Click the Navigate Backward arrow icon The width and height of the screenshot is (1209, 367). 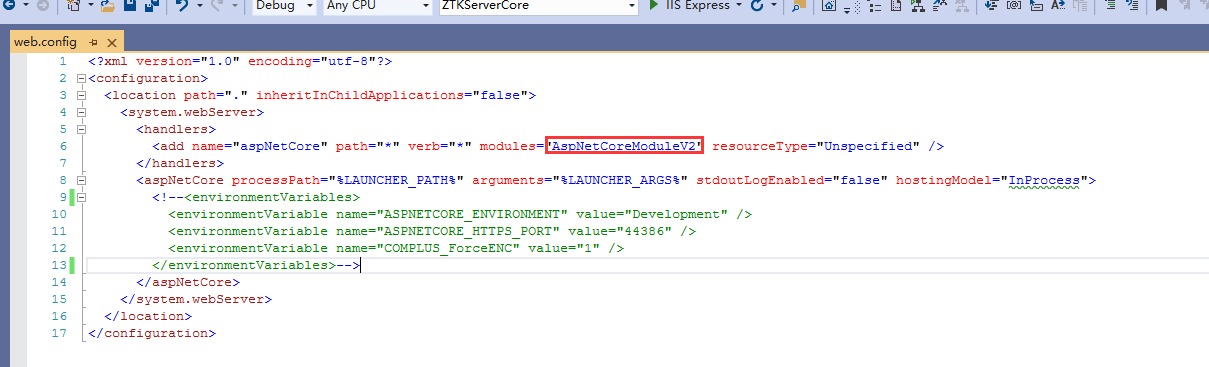(11, 5)
